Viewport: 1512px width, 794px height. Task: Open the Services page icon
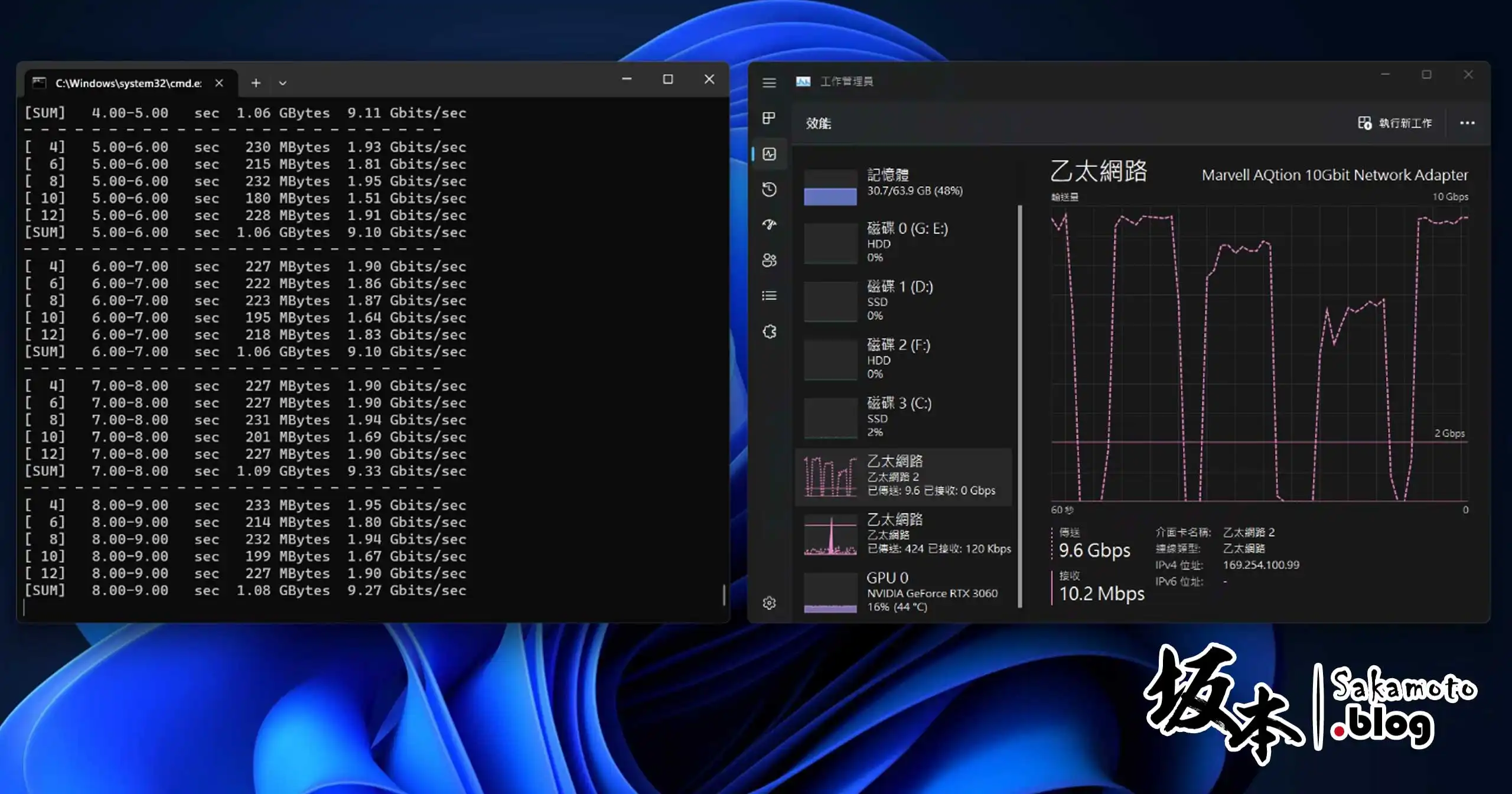[769, 331]
